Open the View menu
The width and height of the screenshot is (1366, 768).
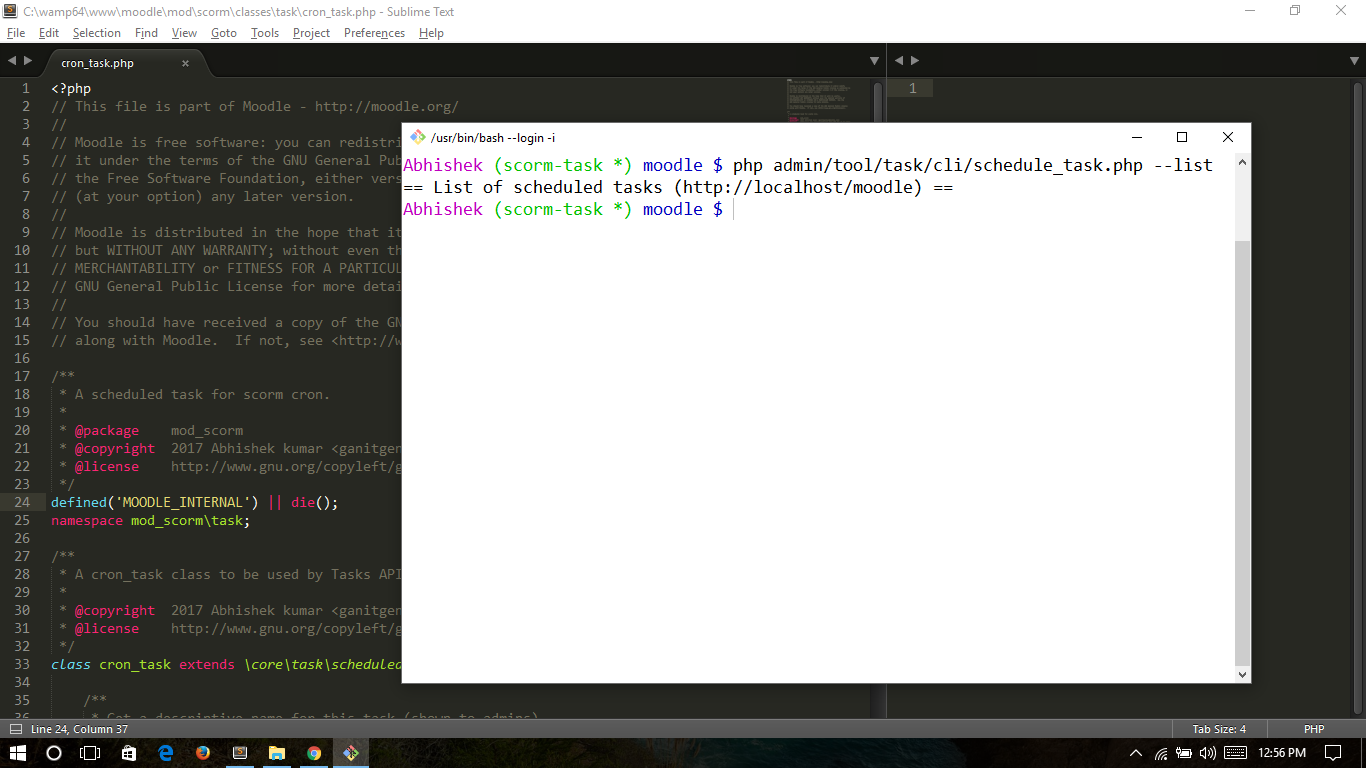184,33
